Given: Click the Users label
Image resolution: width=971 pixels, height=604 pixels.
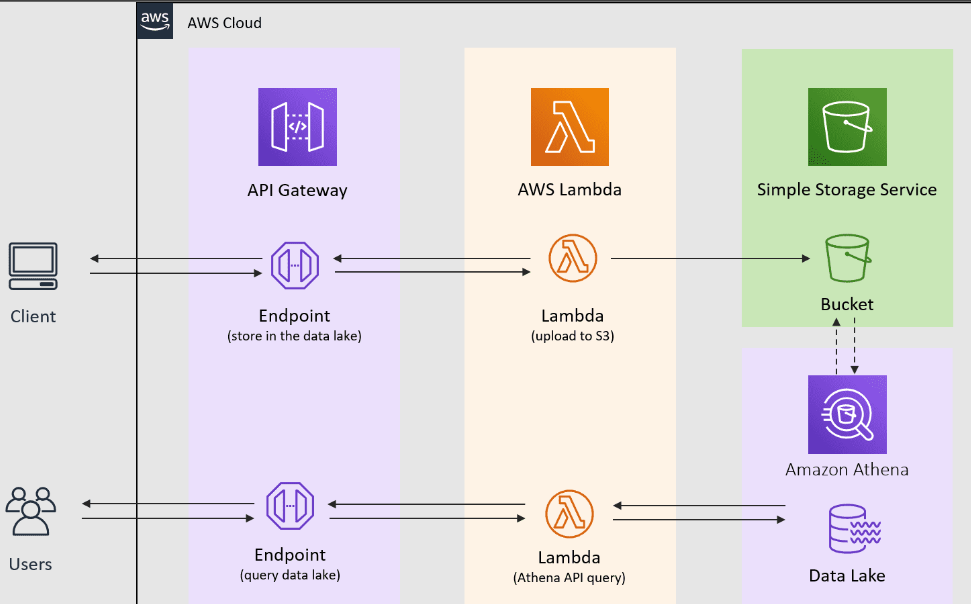Looking at the screenshot, I should point(30,564).
